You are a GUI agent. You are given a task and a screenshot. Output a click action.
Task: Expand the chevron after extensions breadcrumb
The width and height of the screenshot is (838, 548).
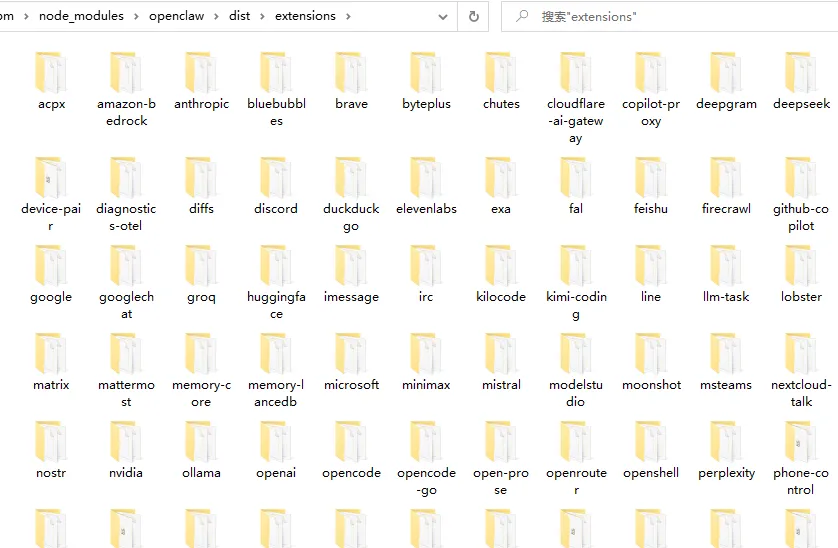[x=348, y=17]
